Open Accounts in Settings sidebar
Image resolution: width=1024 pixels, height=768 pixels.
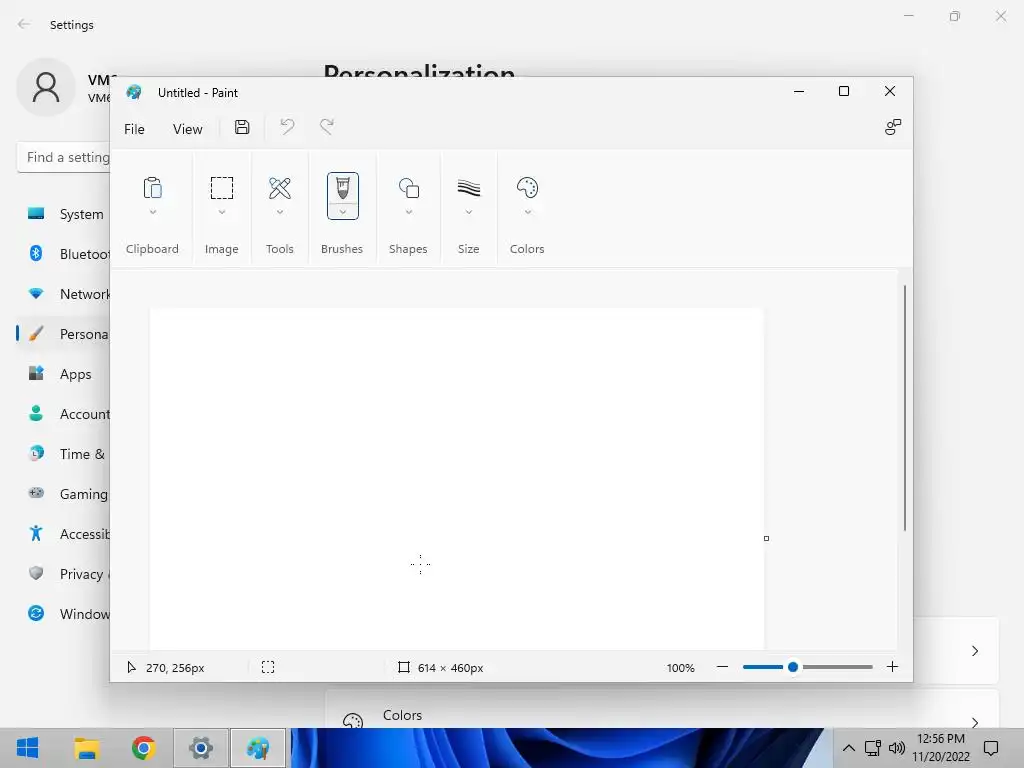65,414
